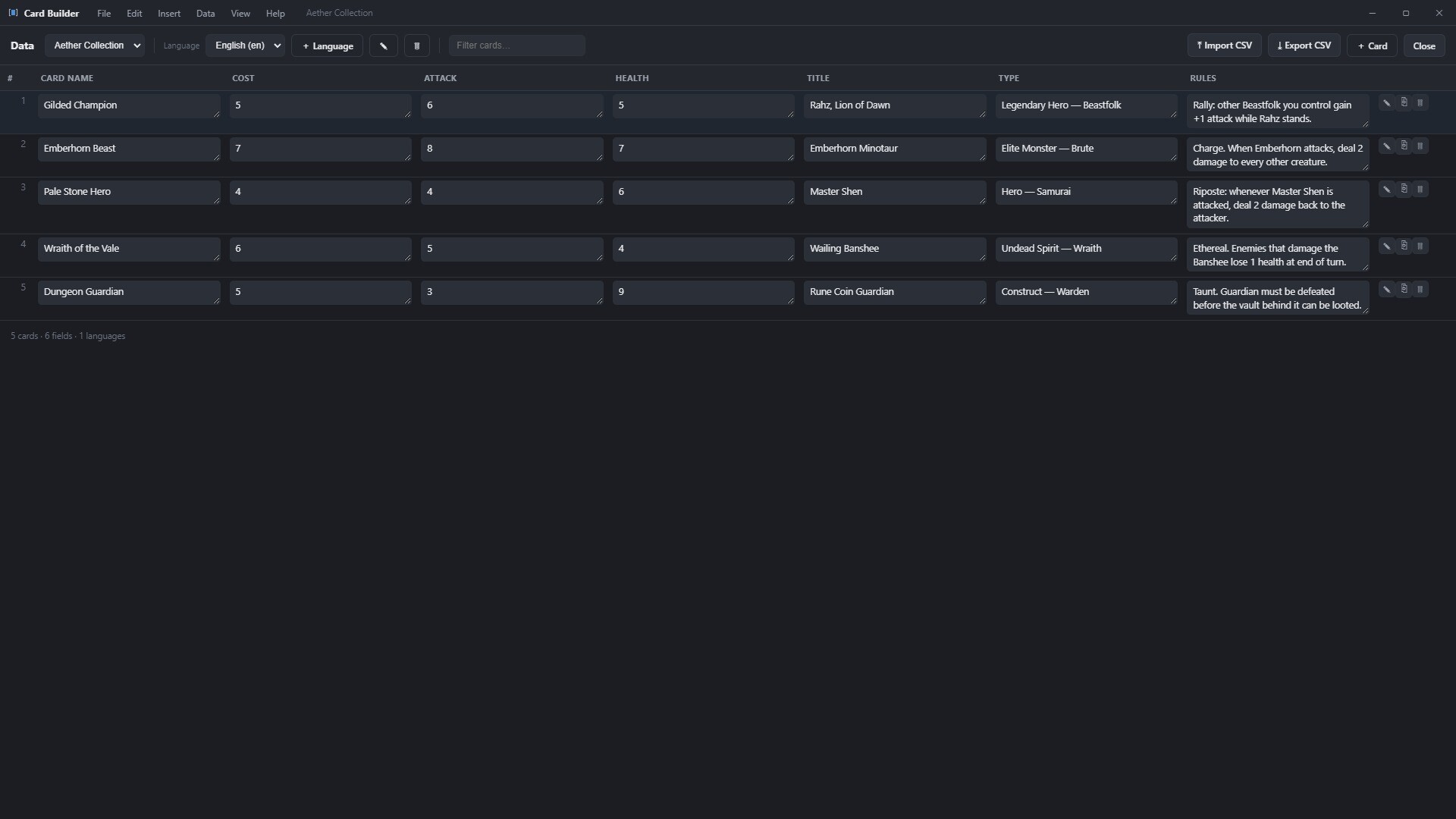Screen dimensions: 1456x819
Task: Open the File menu
Action: (x=104, y=14)
